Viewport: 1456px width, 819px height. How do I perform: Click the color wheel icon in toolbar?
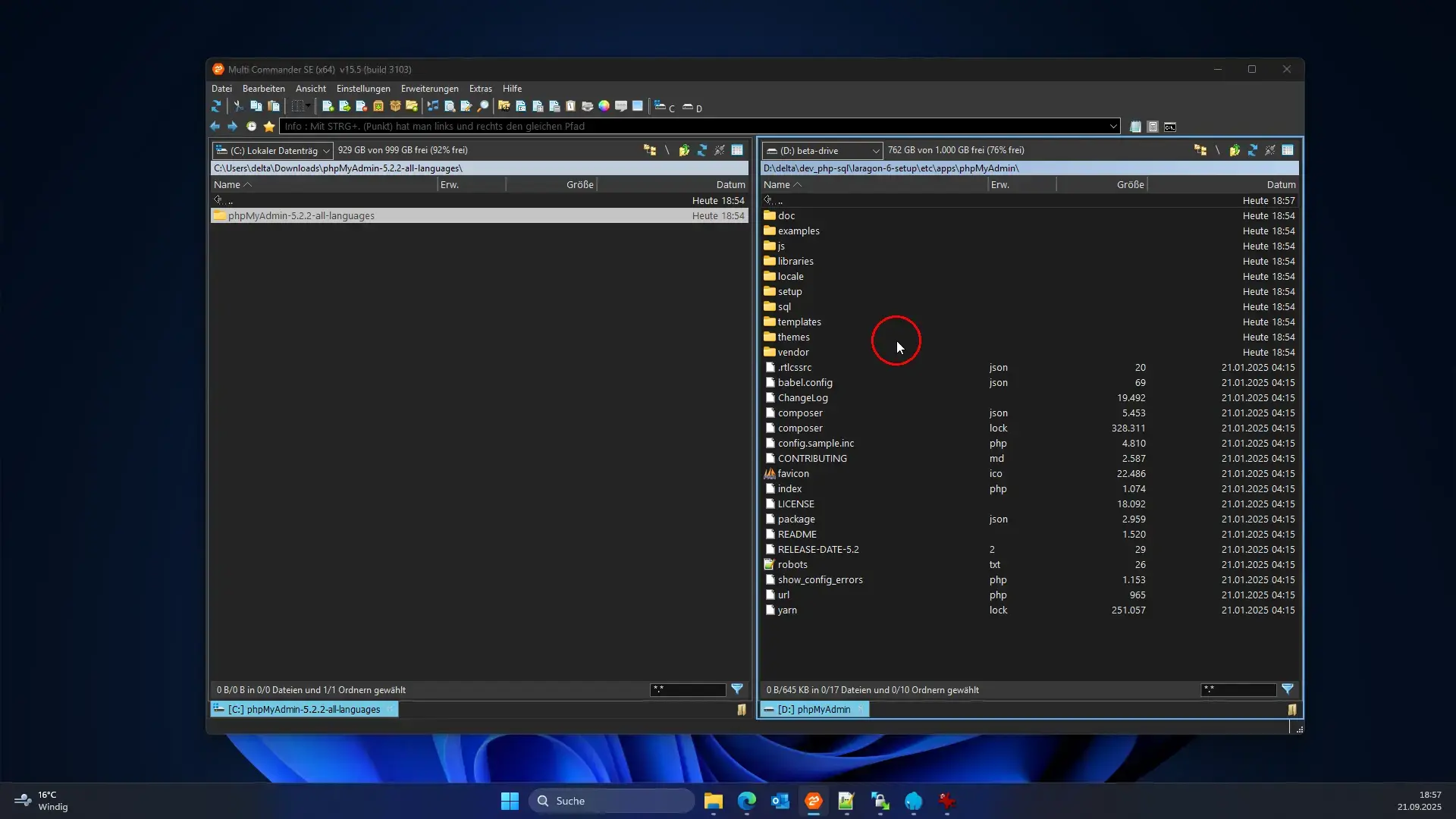pos(604,107)
